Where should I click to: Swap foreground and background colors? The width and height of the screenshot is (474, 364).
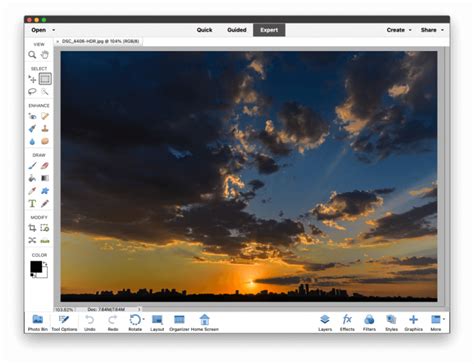tap(45, 264)
